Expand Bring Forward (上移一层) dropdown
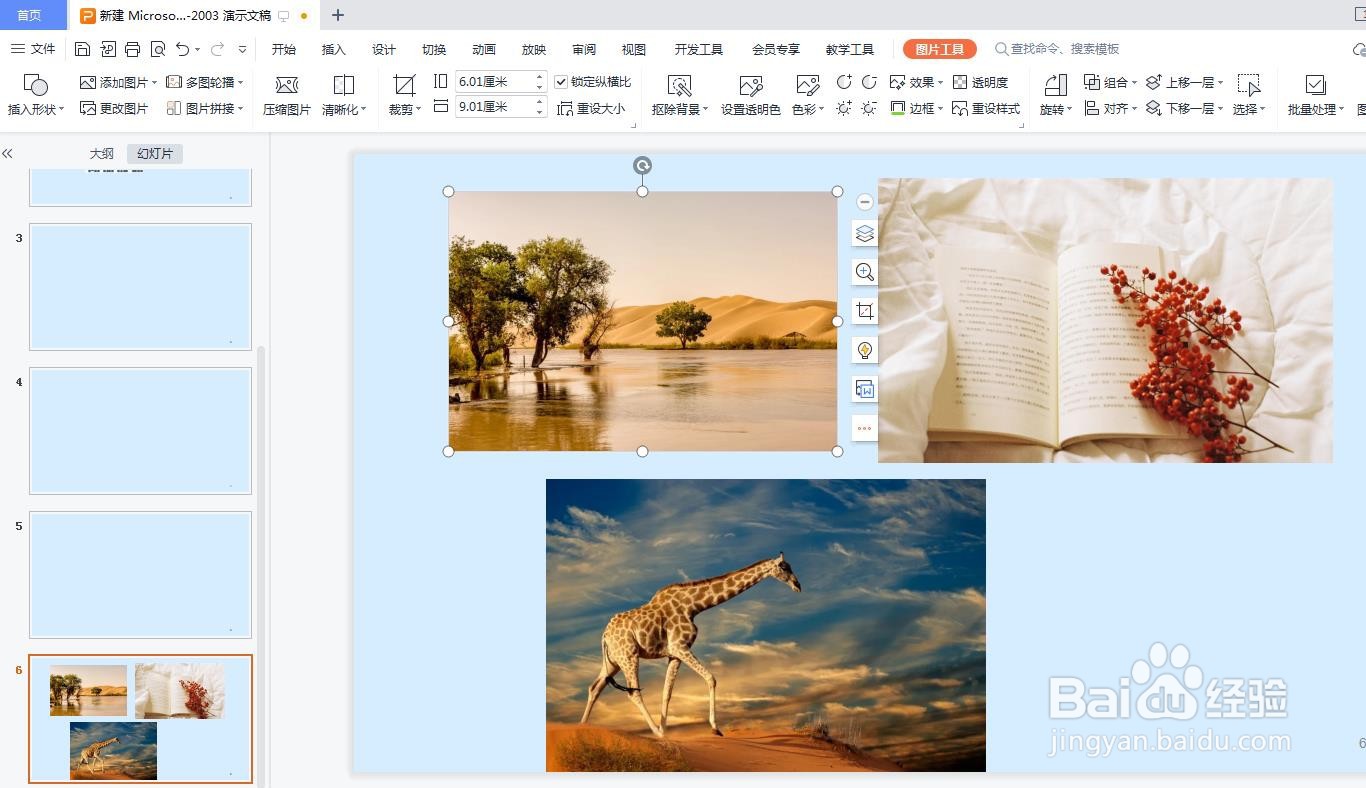Image resolution: width=1366 pixels, height=788 pixels. [1220, 82]
